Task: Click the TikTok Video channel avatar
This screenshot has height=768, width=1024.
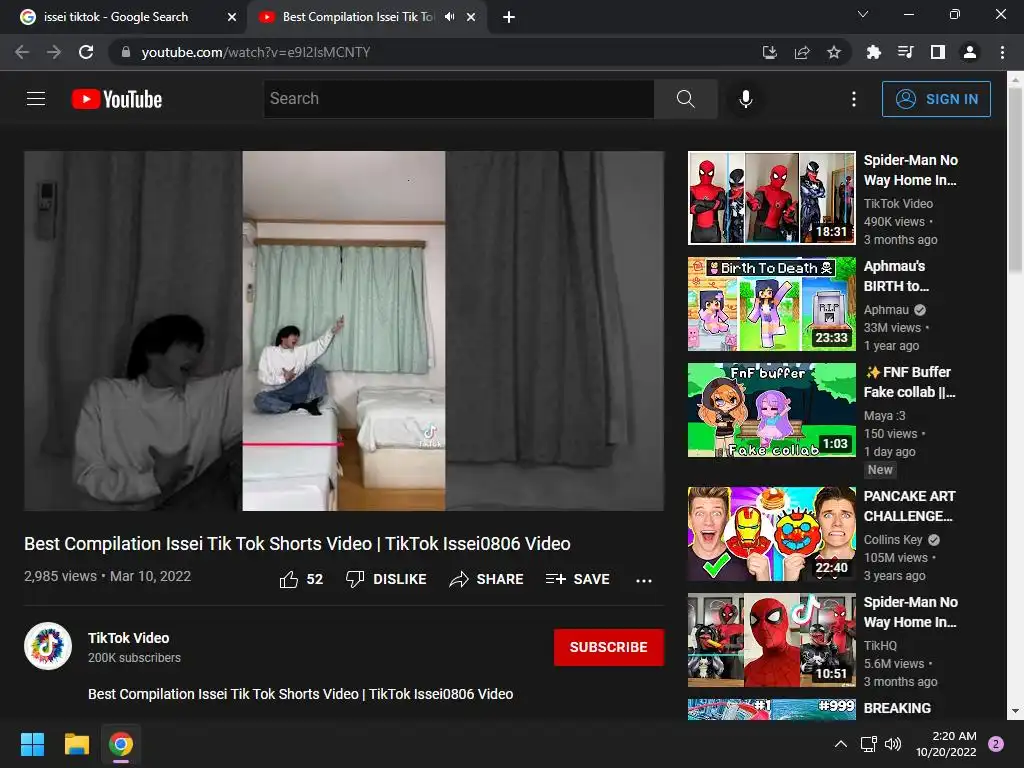Action: [x=48, y=646]
